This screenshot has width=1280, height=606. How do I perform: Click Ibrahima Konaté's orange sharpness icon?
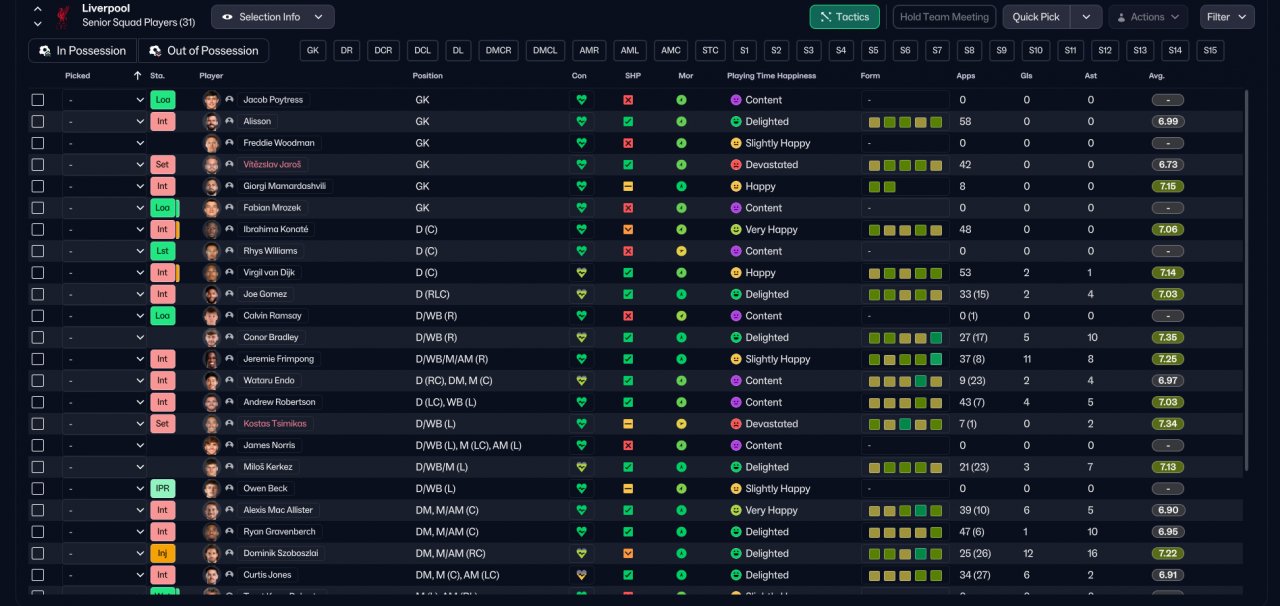tap(628, 229)
